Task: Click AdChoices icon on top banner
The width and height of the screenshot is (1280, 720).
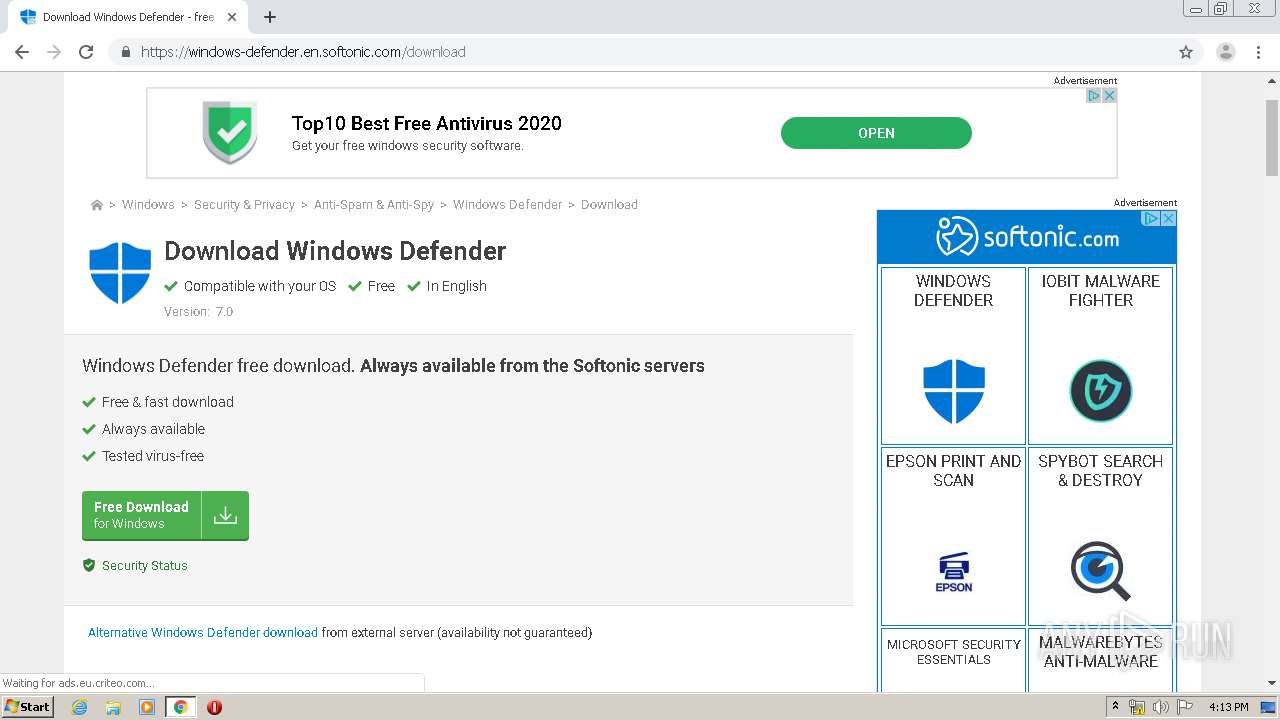Action: [1094, 96]
